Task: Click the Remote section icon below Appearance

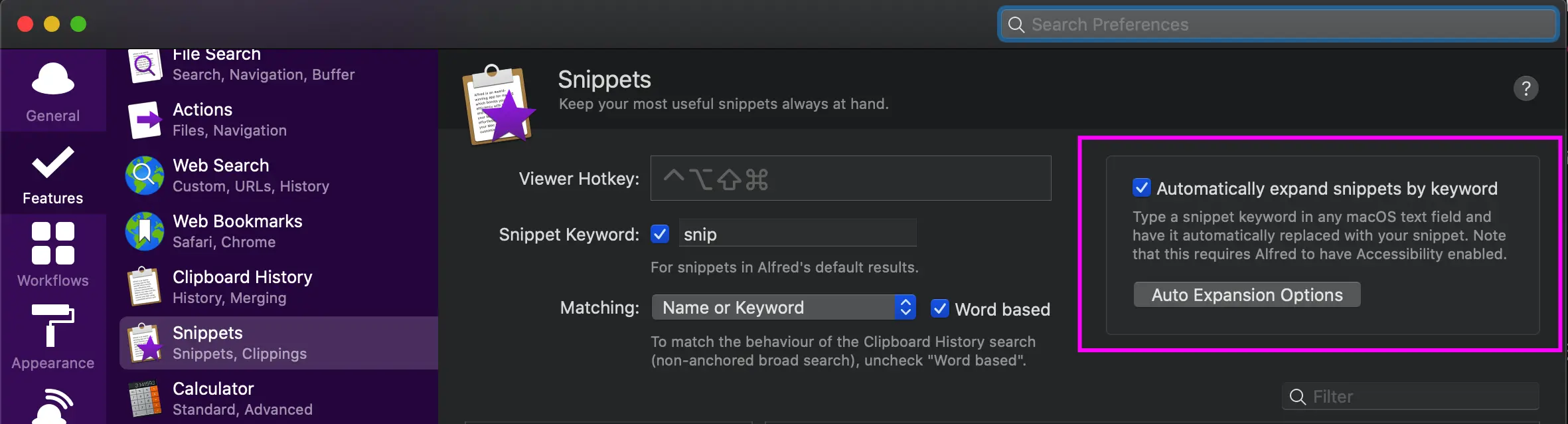Action: click(x=53, y=405)
